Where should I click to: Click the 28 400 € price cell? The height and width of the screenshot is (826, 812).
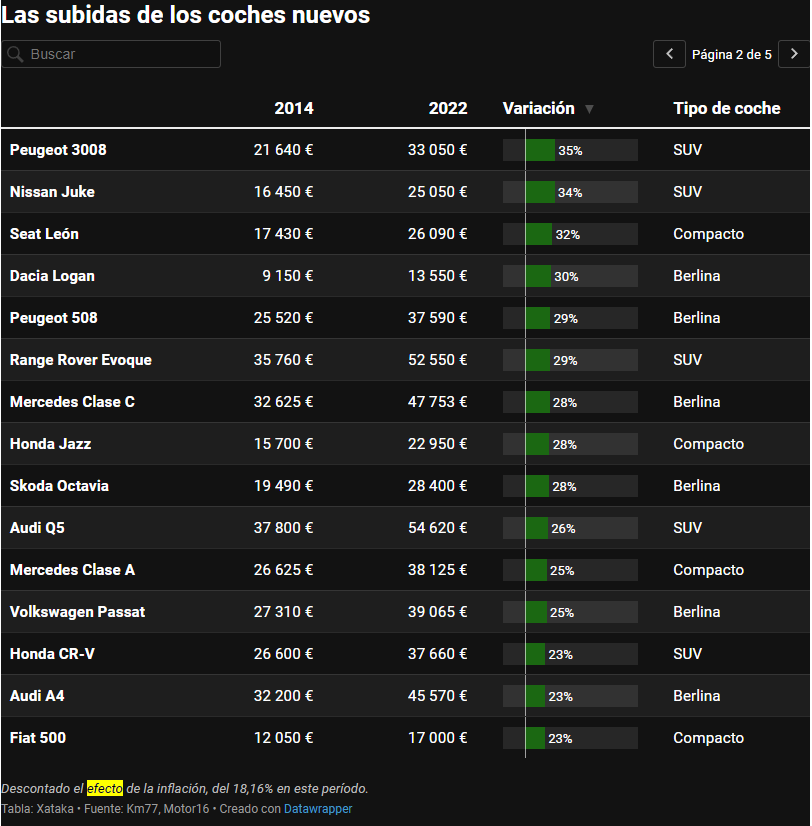(437, 486)
